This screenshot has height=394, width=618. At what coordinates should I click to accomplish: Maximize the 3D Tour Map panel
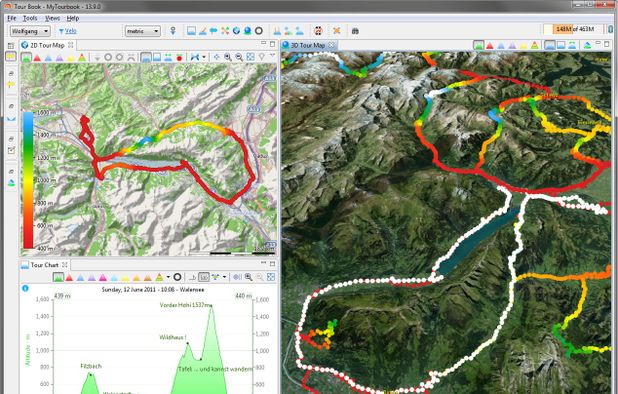(x=607, y=44)
